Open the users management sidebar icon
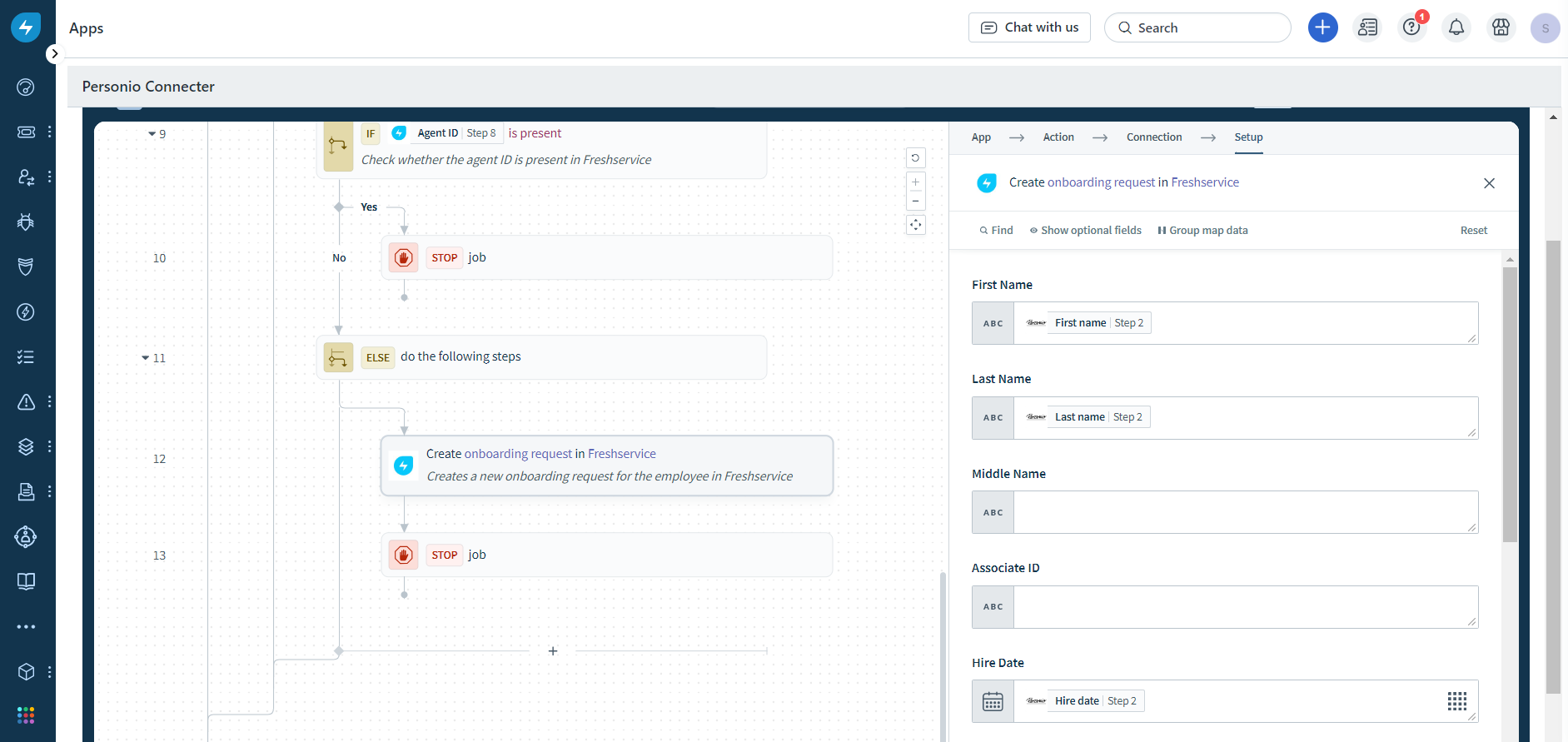Viewport: 1568px width, 742px height. (26, 177)
